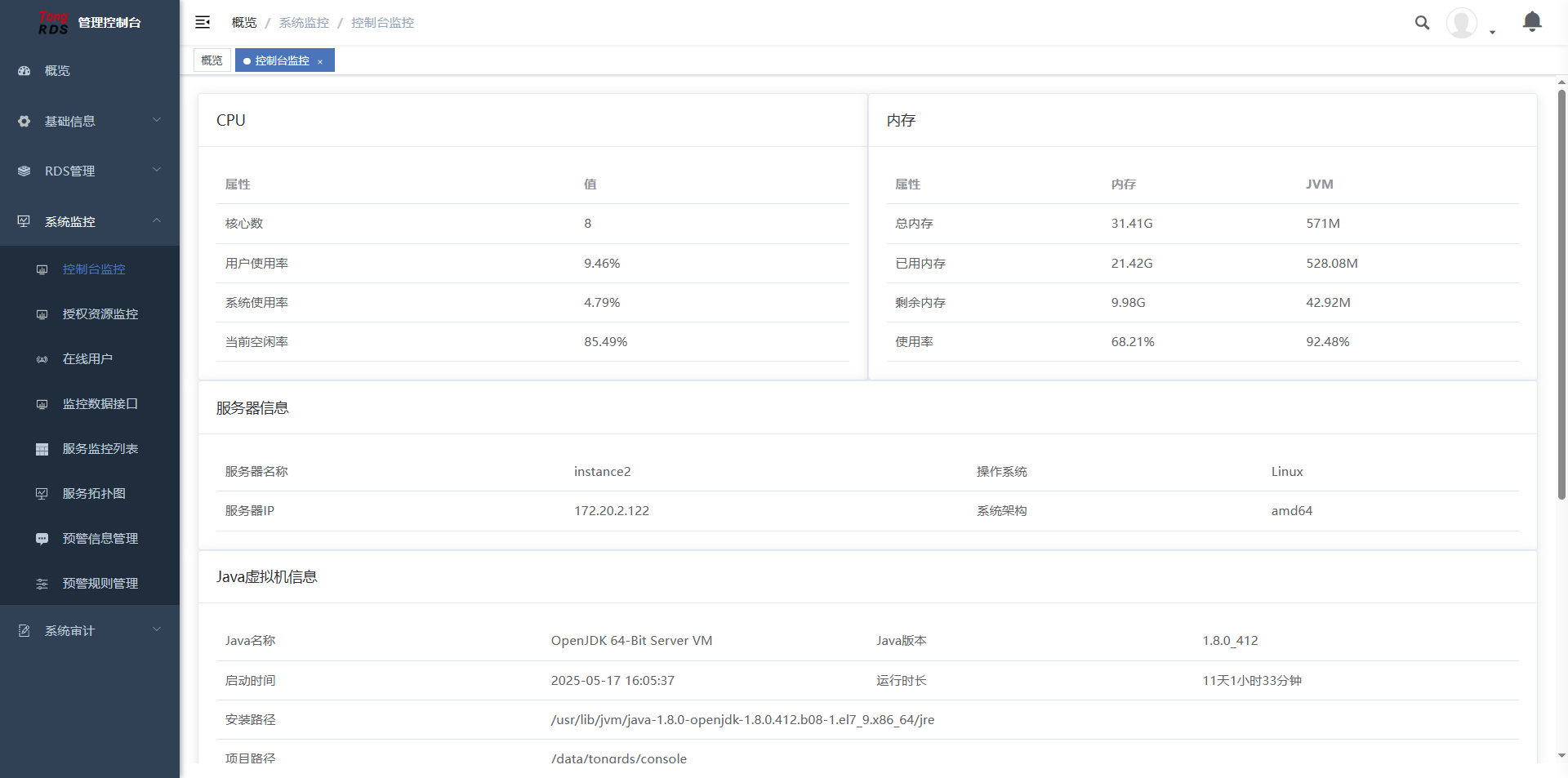Click the scrollbar up arrow
1568x778 pixels.
1561,82
